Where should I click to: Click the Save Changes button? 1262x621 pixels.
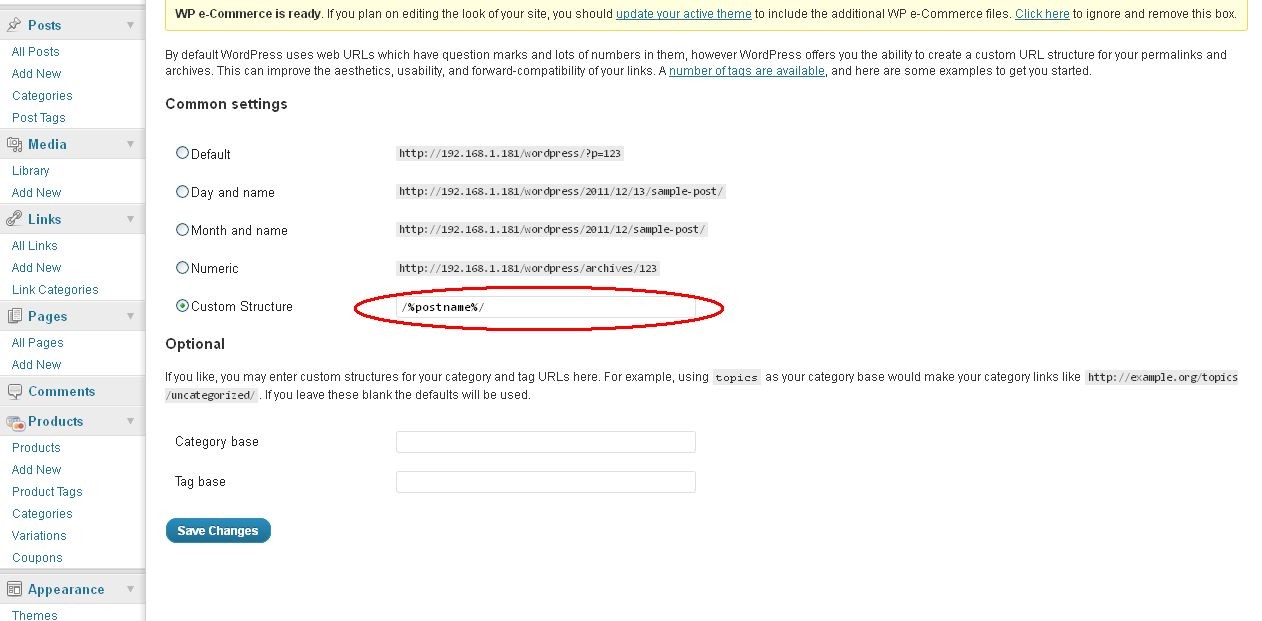pos(218,531)
